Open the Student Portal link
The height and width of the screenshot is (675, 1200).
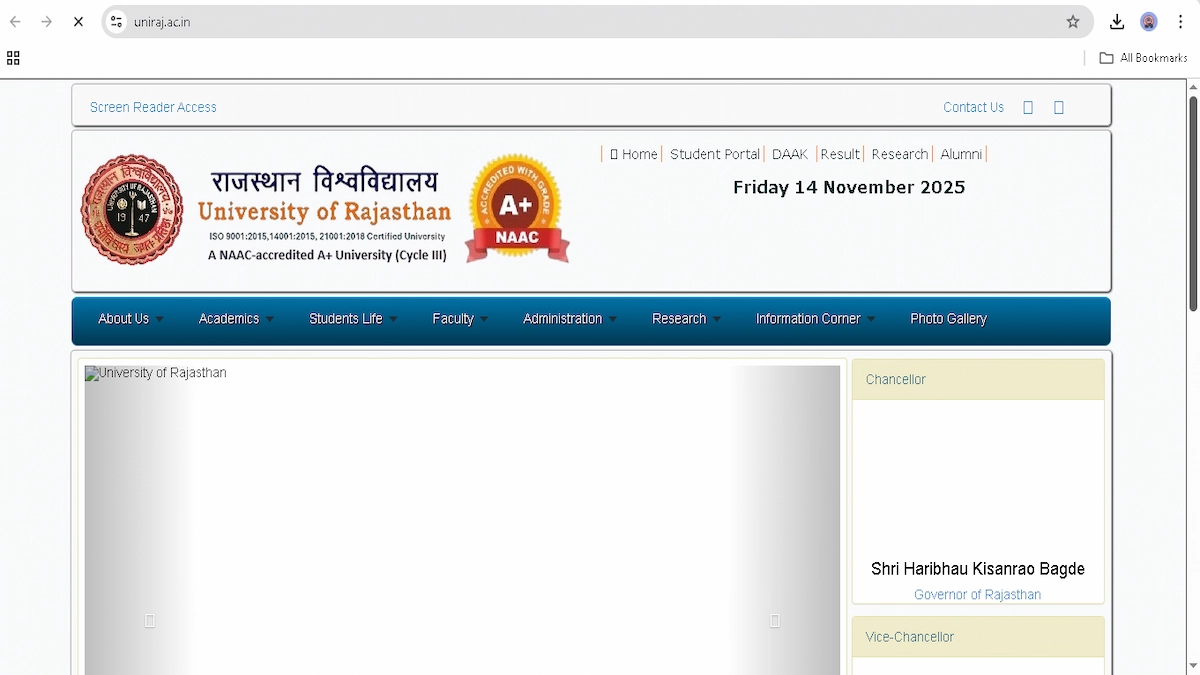pyautogui.click(x=715, y=154)
